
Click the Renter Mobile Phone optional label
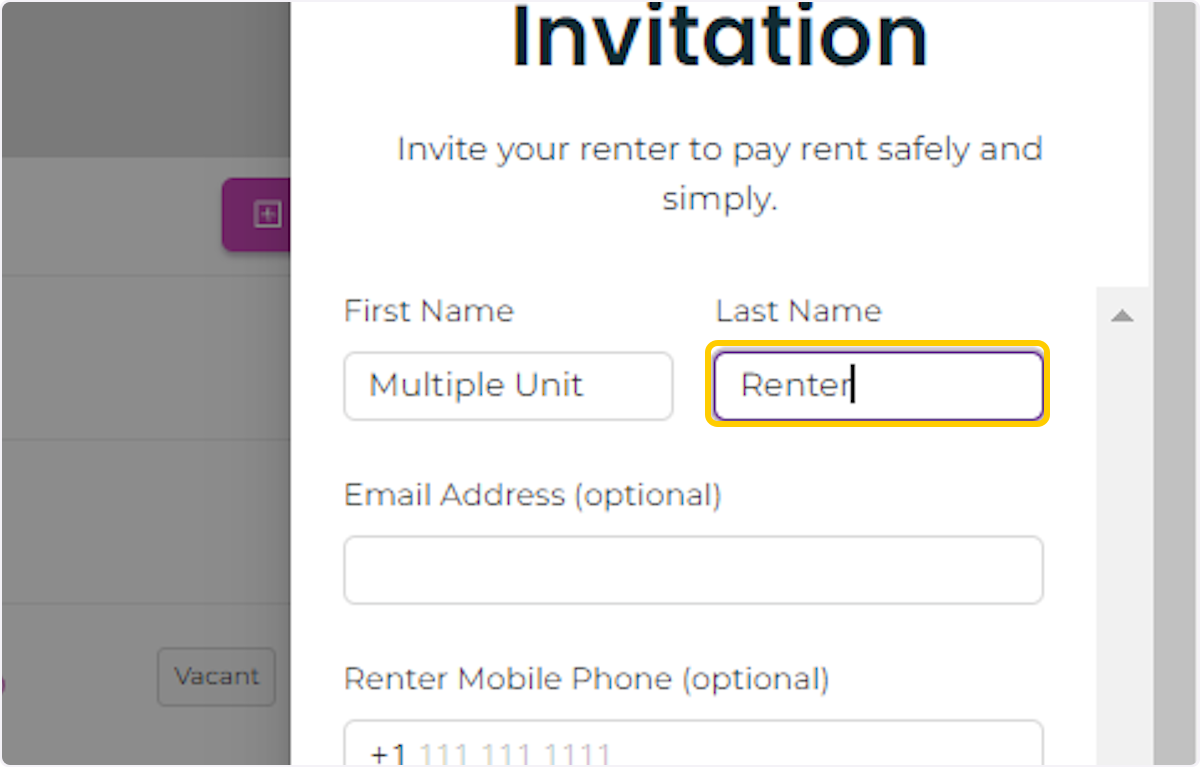(x=585, y=679)
